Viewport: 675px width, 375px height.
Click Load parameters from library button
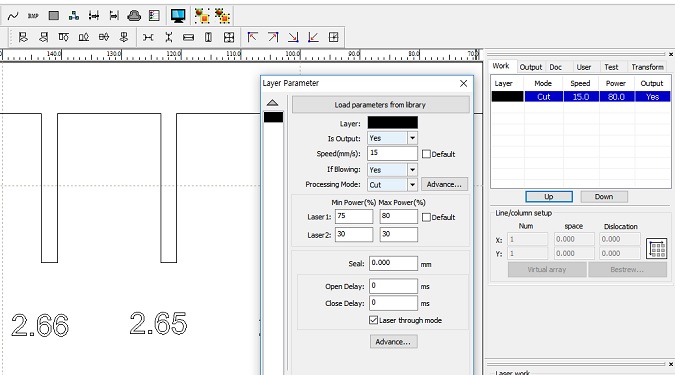(x=381, y=105)
